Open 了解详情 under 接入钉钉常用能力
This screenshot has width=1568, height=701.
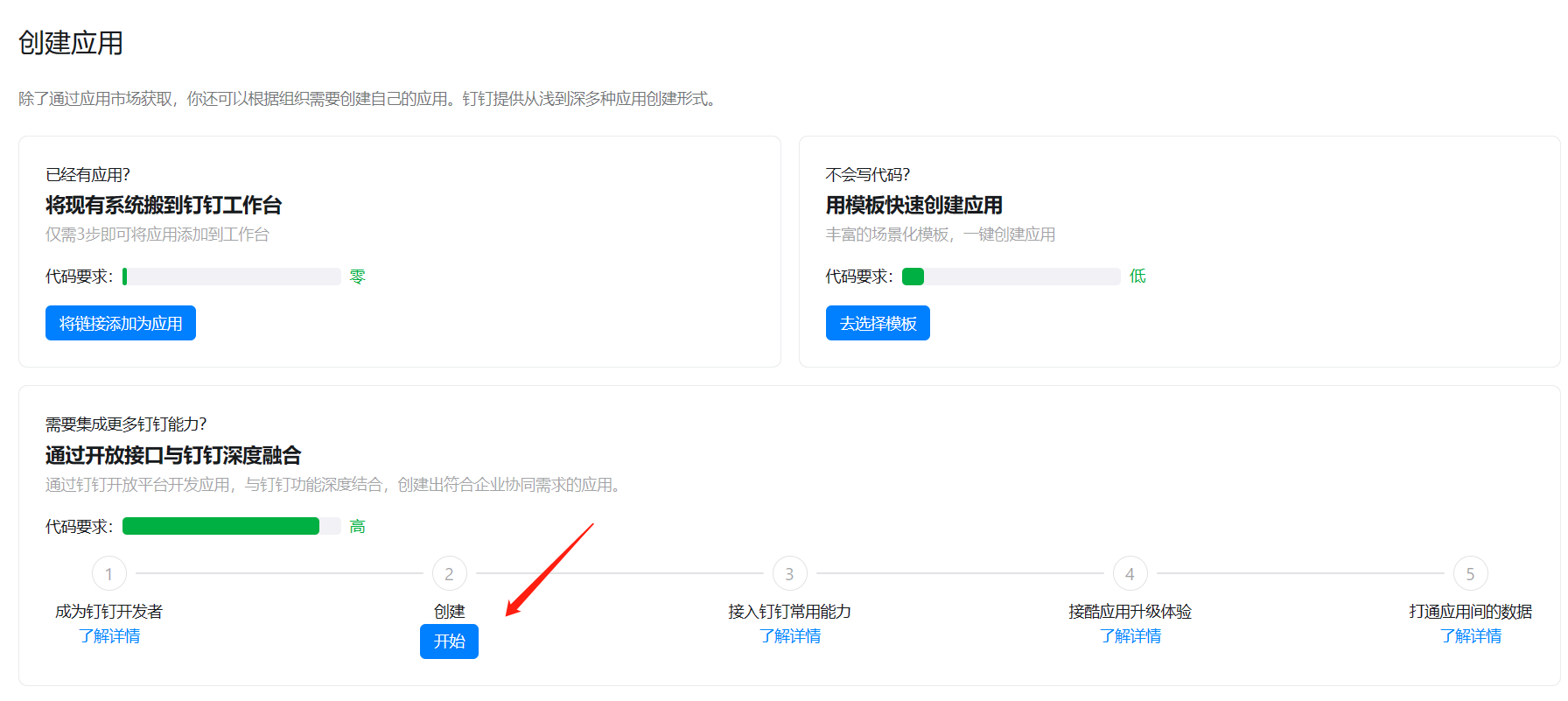point(790,636)
